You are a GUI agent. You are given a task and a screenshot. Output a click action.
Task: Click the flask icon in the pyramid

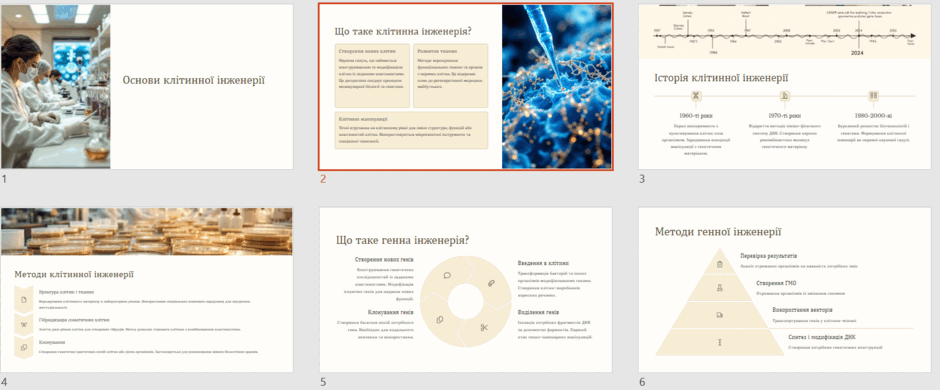click(x=719, y=288)
